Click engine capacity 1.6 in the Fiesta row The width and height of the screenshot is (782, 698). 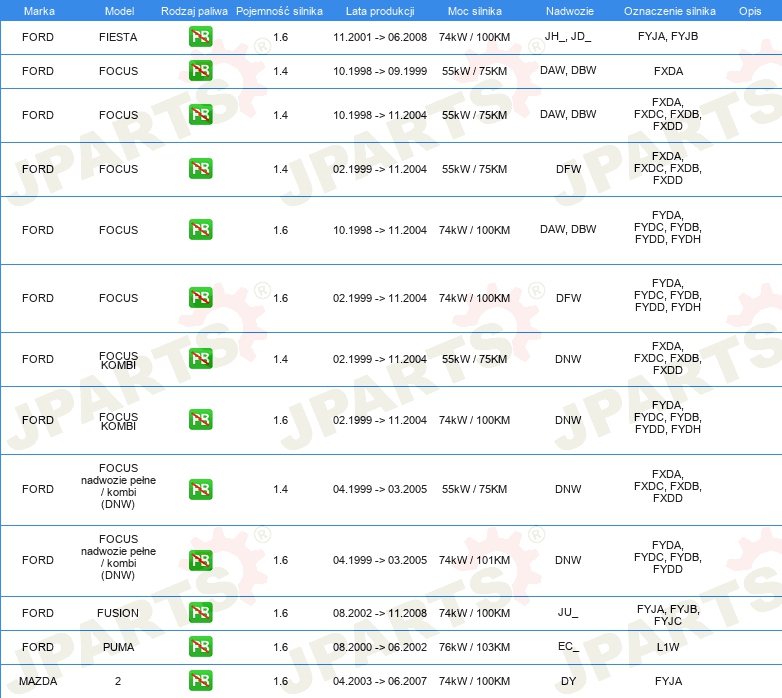coord(281,37)
